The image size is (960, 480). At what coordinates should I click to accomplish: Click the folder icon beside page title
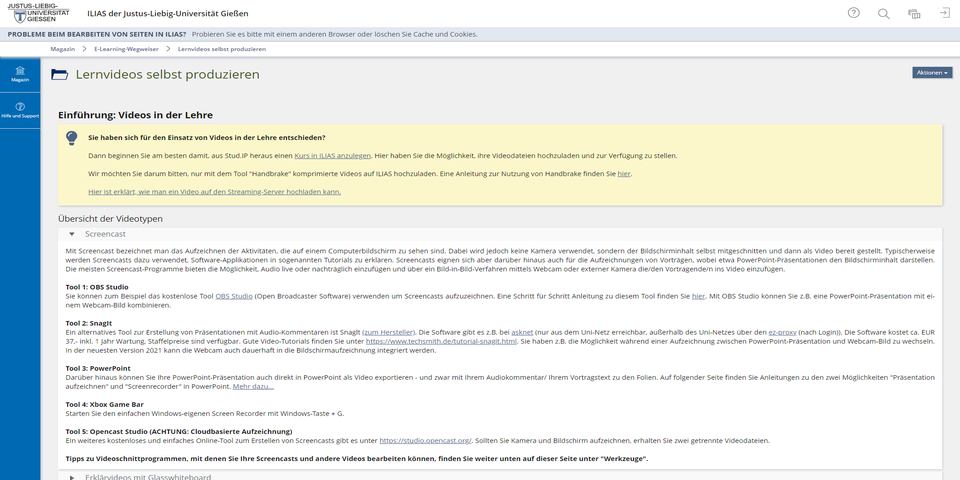[x=59, y=75]
